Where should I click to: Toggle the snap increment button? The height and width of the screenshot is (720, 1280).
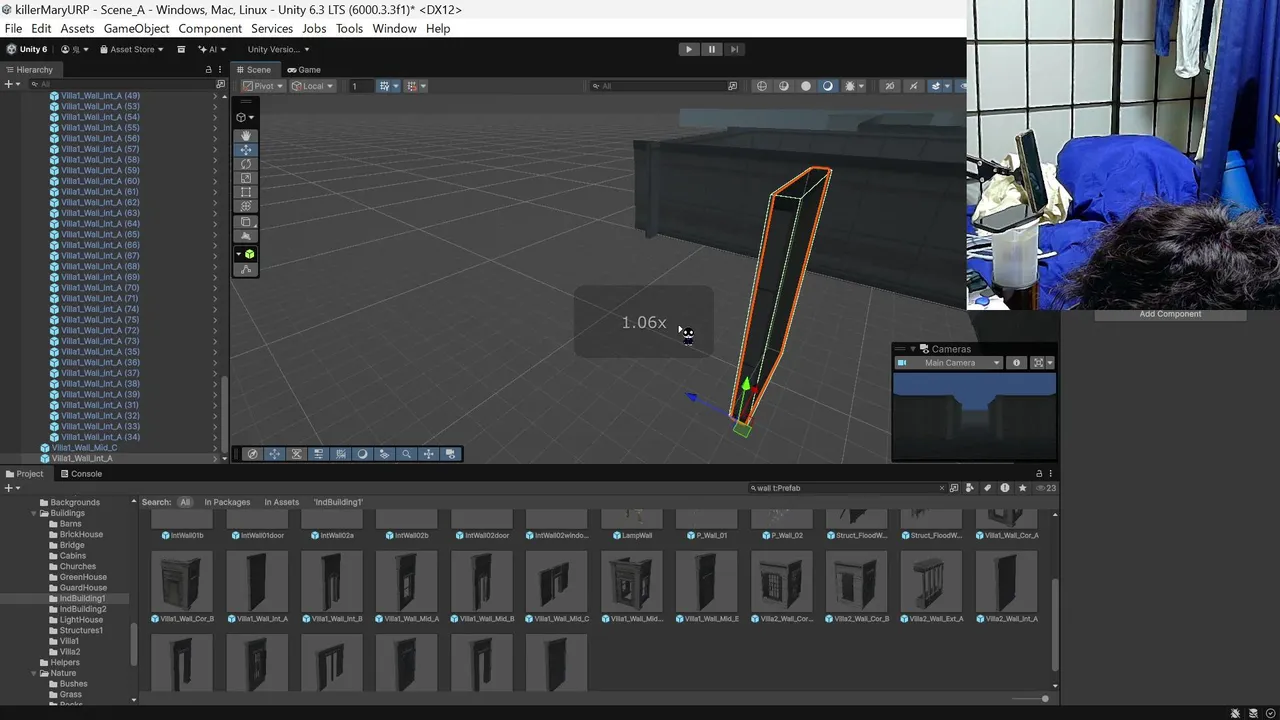[412, 86]
